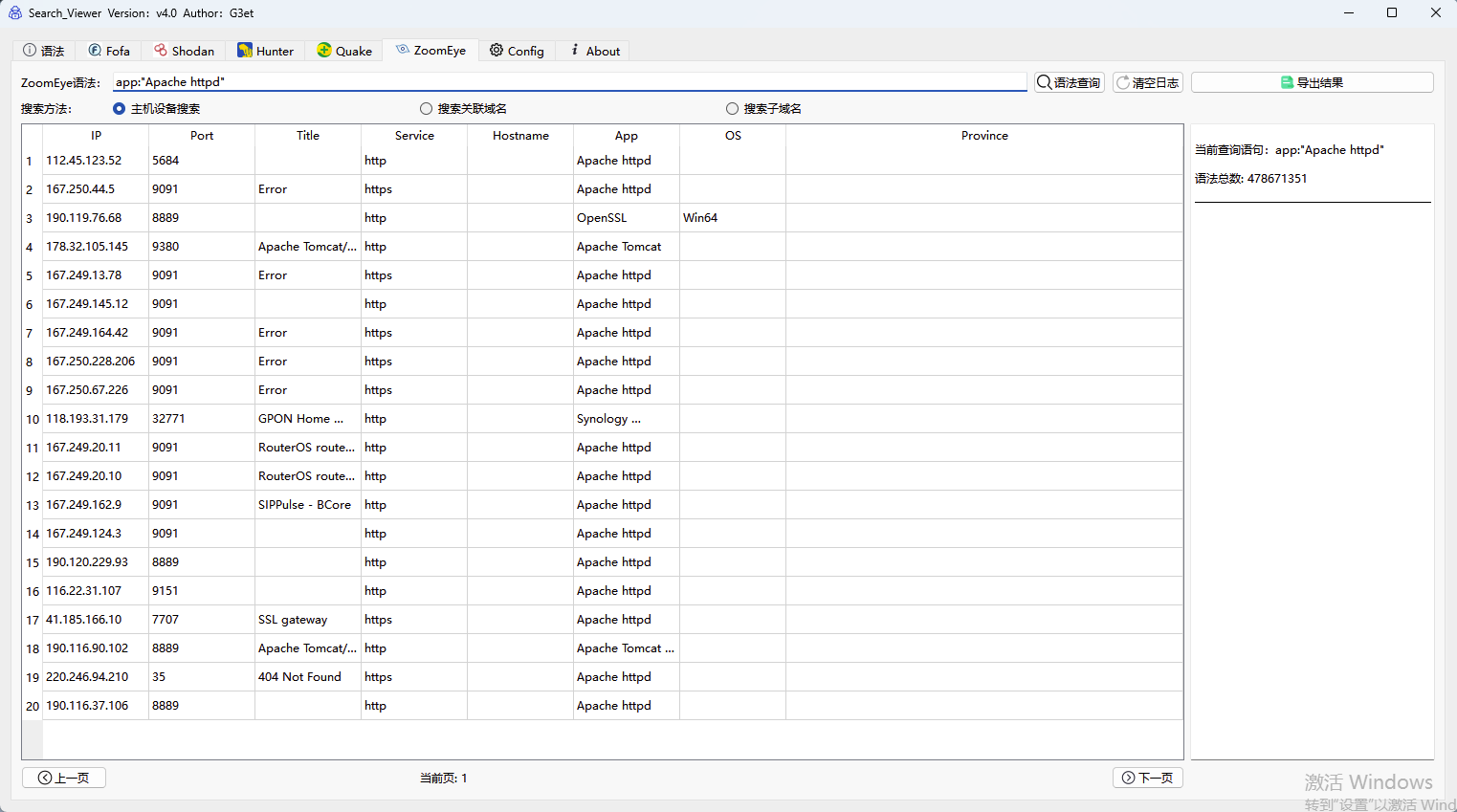
Task: Click the SIPPulse - BCore title cell
Action: 308,505
